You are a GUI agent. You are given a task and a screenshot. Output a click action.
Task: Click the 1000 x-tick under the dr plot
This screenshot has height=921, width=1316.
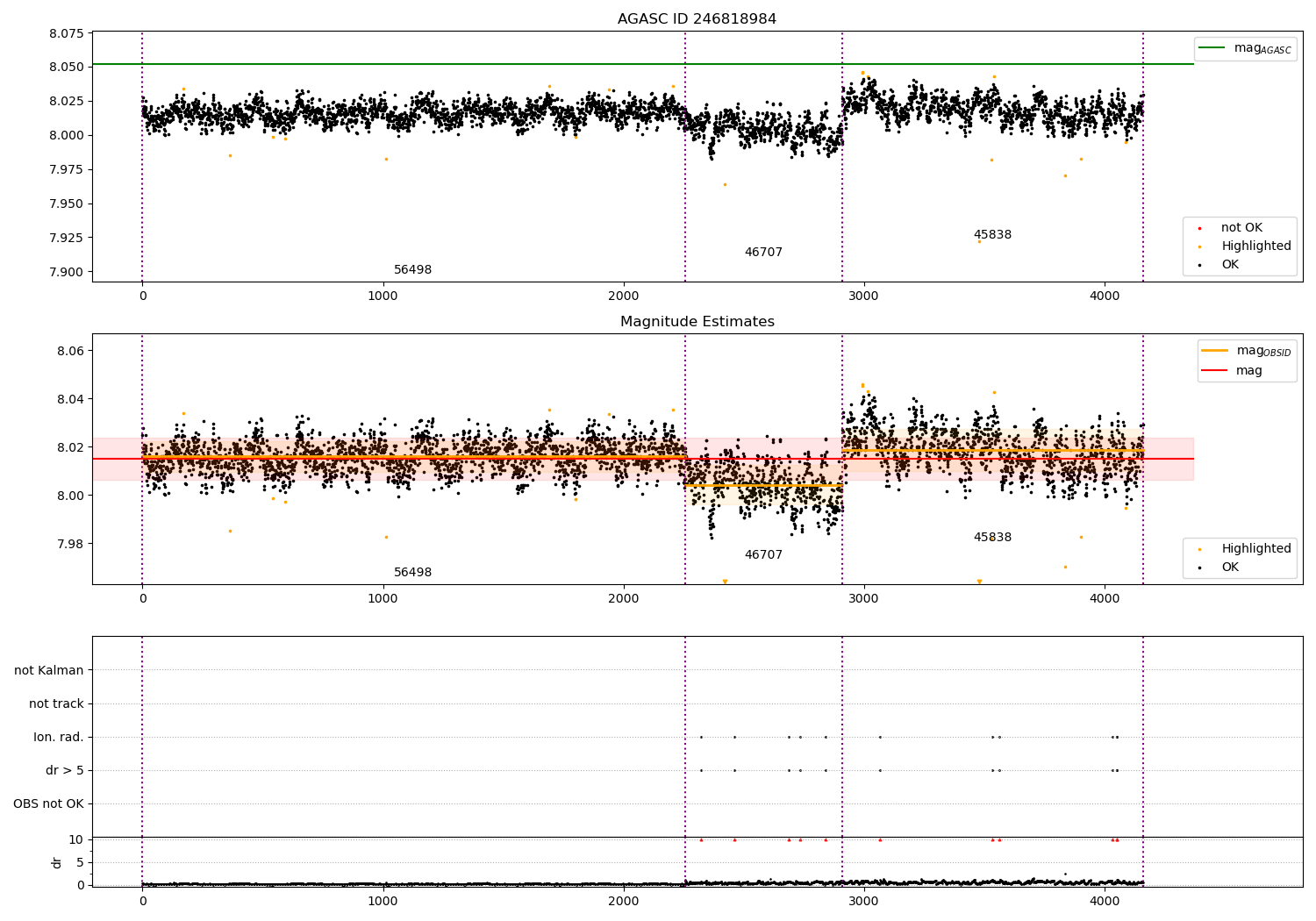point(383,901)
